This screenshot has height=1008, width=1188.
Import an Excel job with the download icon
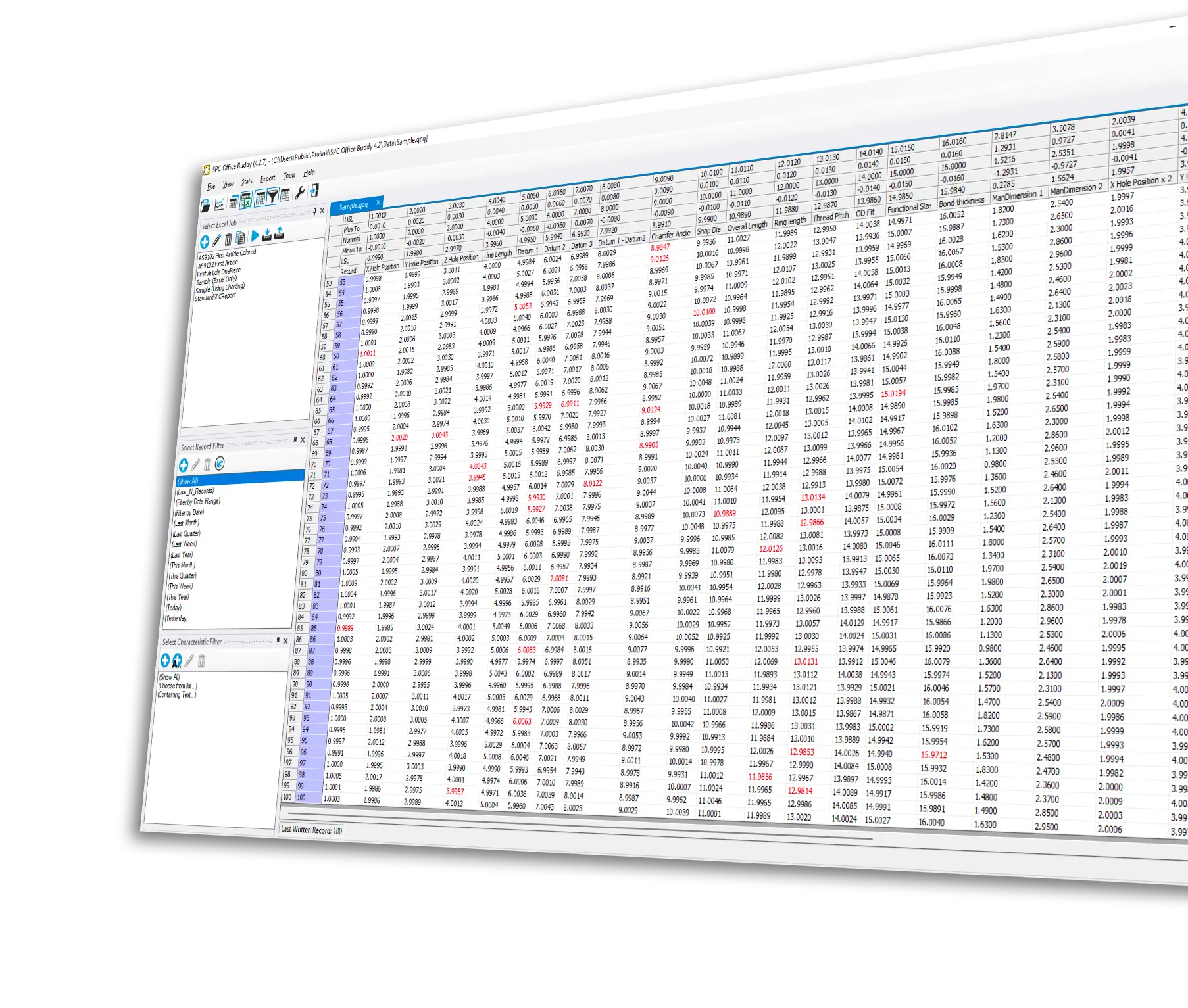coord(267,235)
